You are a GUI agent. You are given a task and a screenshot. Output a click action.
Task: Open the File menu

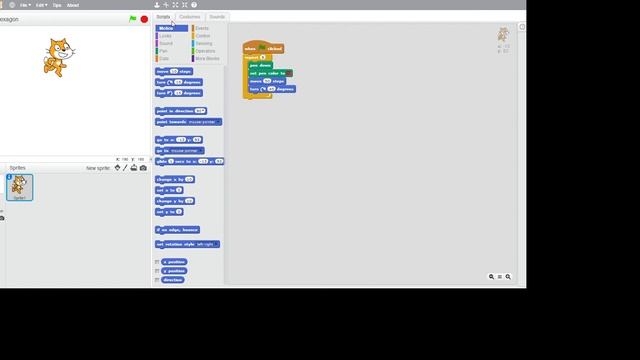tap(25, 5)
